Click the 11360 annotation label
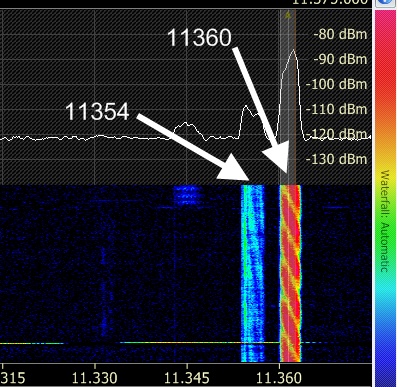Image resolution: width=398 pixels, height=387 pixels. [x=199, y=37]
